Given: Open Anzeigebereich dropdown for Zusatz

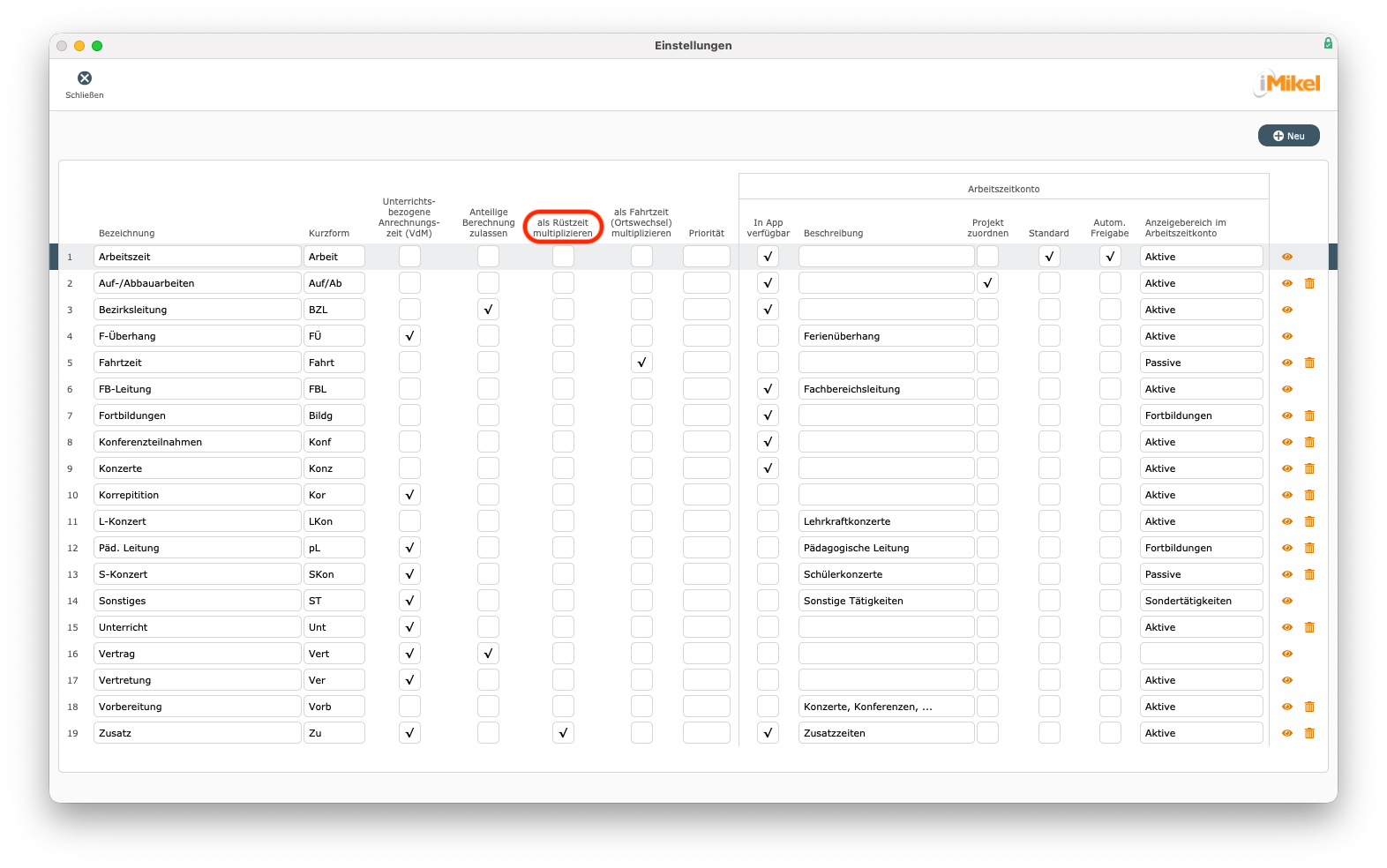Looking at the screenshot, I should coord(1202,733).
